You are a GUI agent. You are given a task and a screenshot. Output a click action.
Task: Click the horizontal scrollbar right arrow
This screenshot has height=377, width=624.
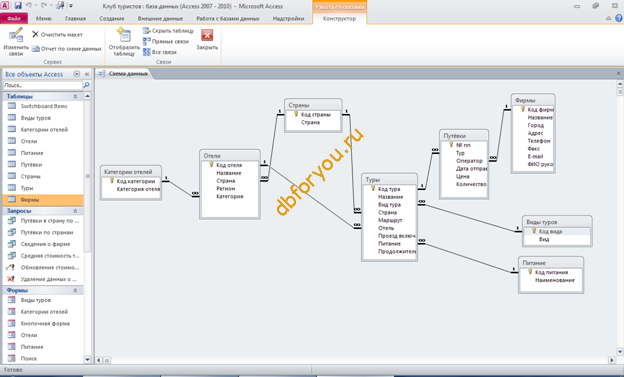pyautogui.click(x=612, y=360)
